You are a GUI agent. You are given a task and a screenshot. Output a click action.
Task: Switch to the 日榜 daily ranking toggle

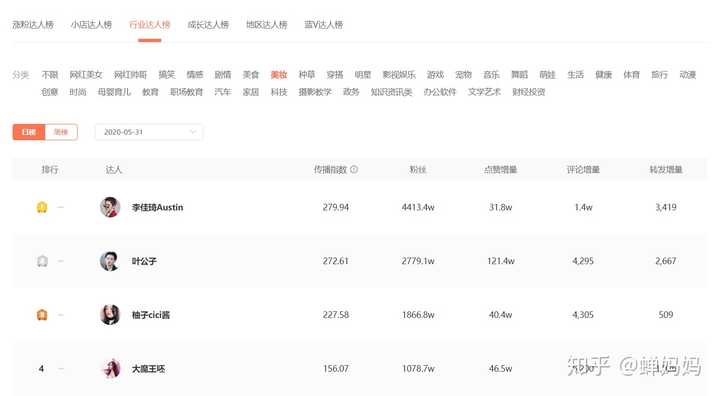point(29,132)
